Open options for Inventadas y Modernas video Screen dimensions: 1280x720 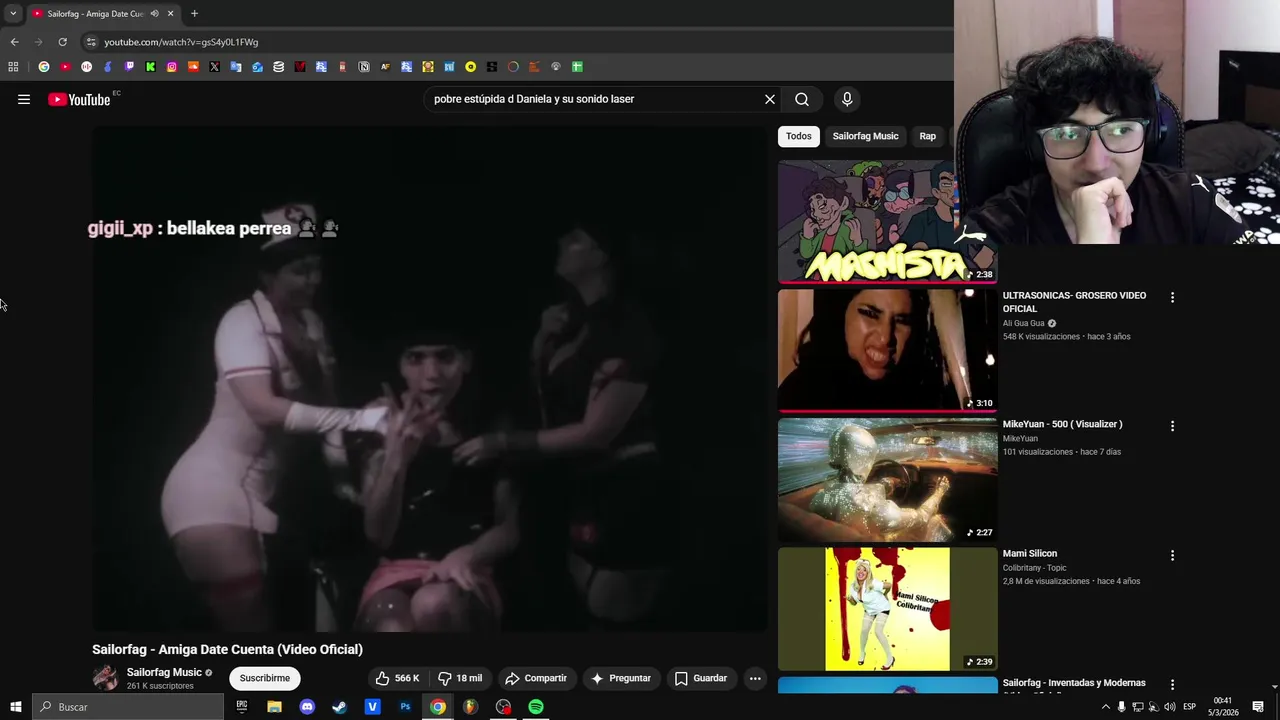pyautogui.click(x=1172, y=685)
